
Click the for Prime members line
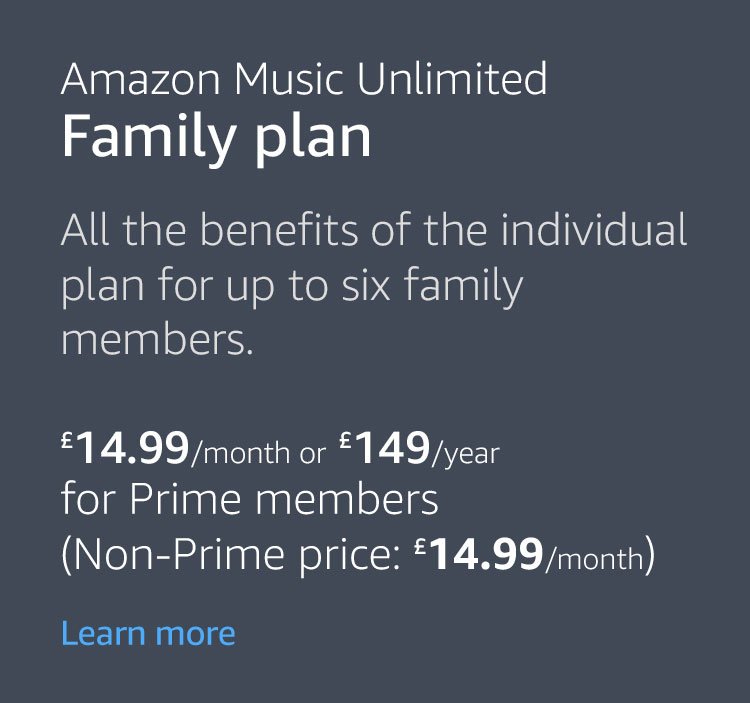tap(249, 499)
